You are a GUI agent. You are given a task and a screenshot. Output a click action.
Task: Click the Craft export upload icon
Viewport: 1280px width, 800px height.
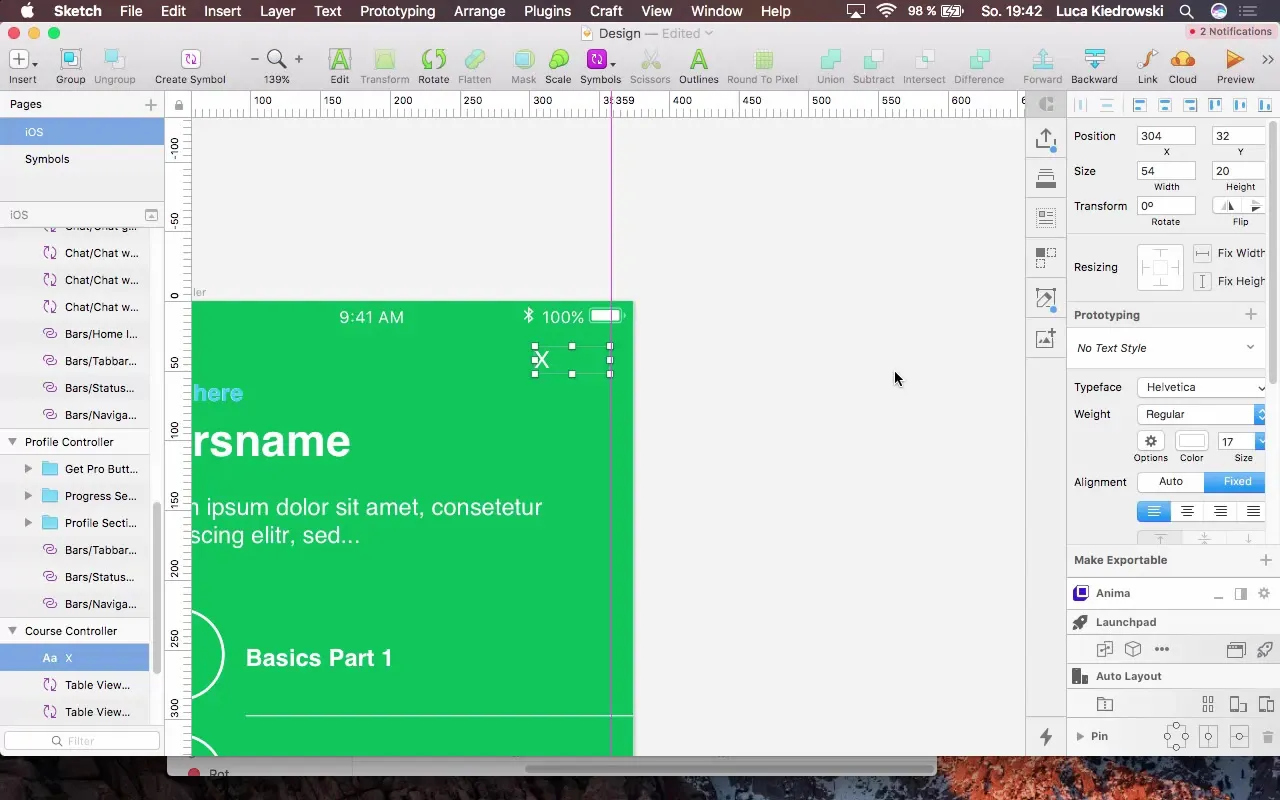[x=1046, y=139]
